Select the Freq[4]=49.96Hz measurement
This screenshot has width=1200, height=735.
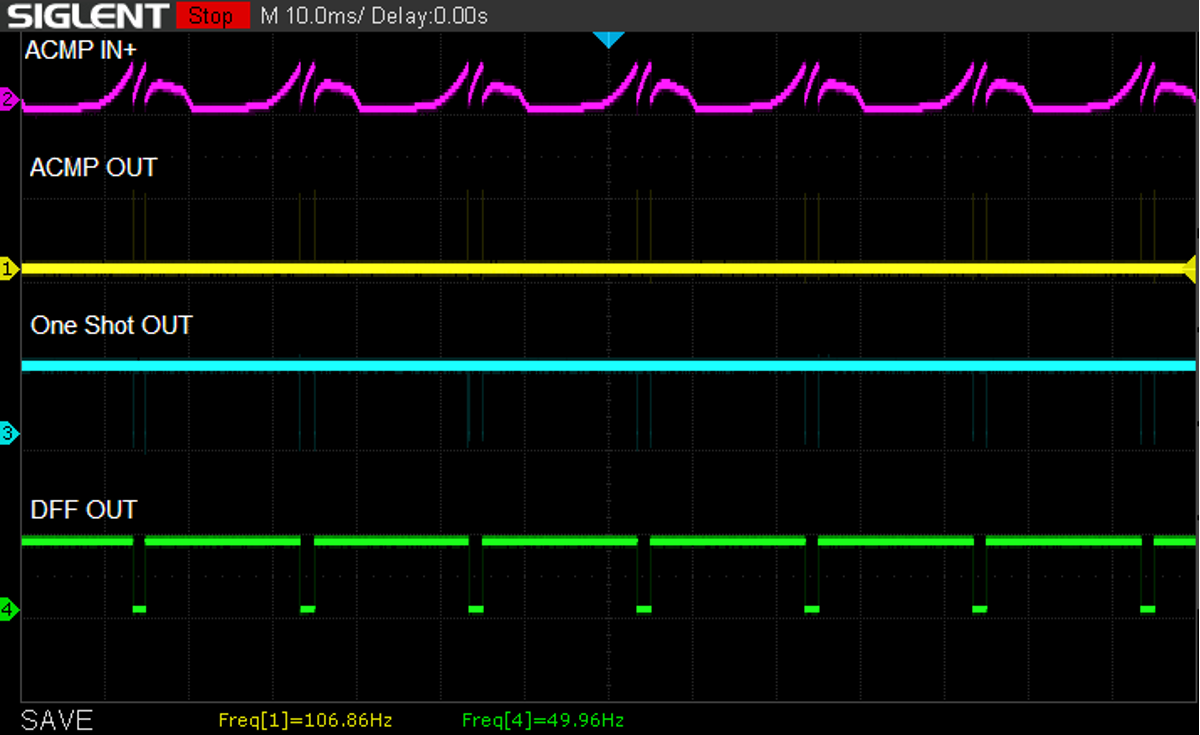point(543,719)
